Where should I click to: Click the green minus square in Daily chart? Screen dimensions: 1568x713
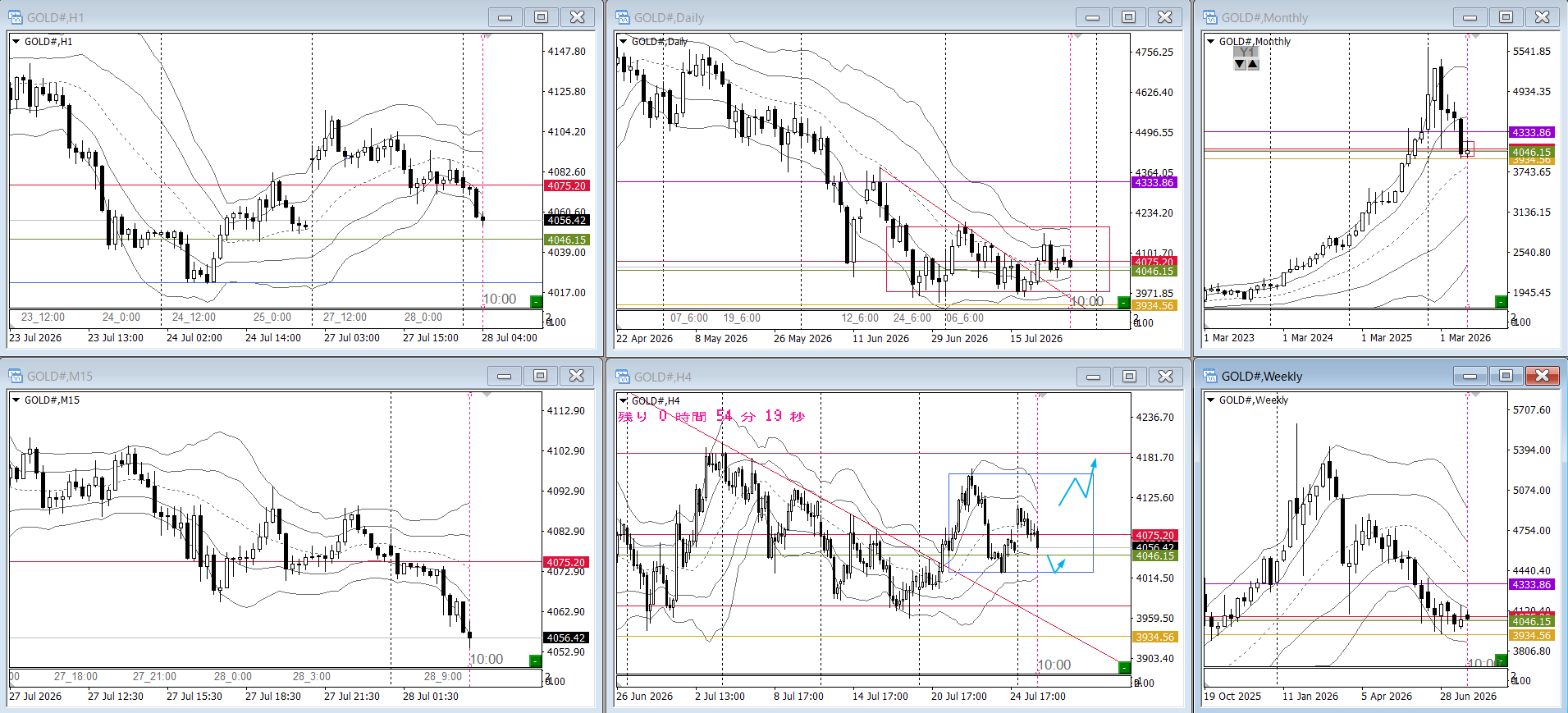[x=1123, y=303]
